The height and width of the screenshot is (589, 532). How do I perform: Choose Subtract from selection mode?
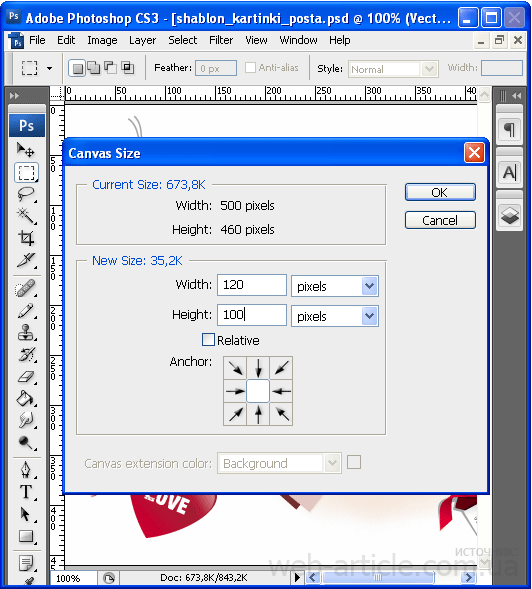tap(110, 68)
